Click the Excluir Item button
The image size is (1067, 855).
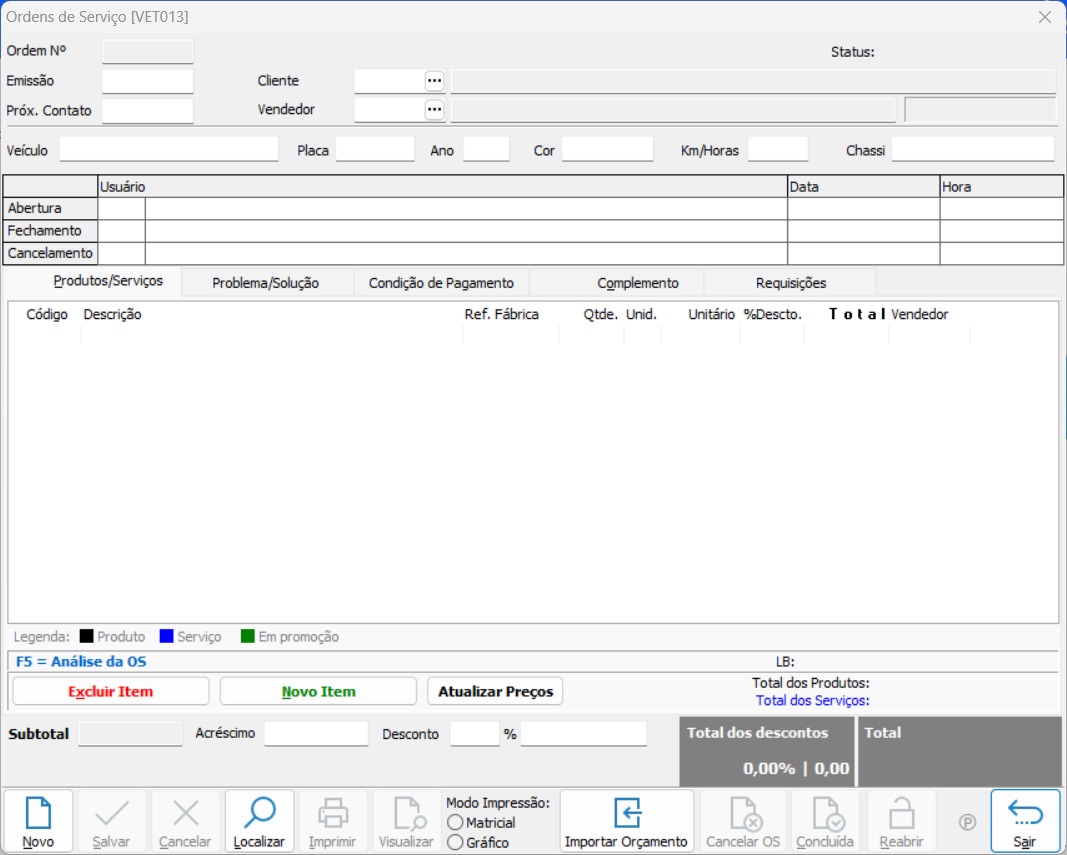(x=110, y=691)
